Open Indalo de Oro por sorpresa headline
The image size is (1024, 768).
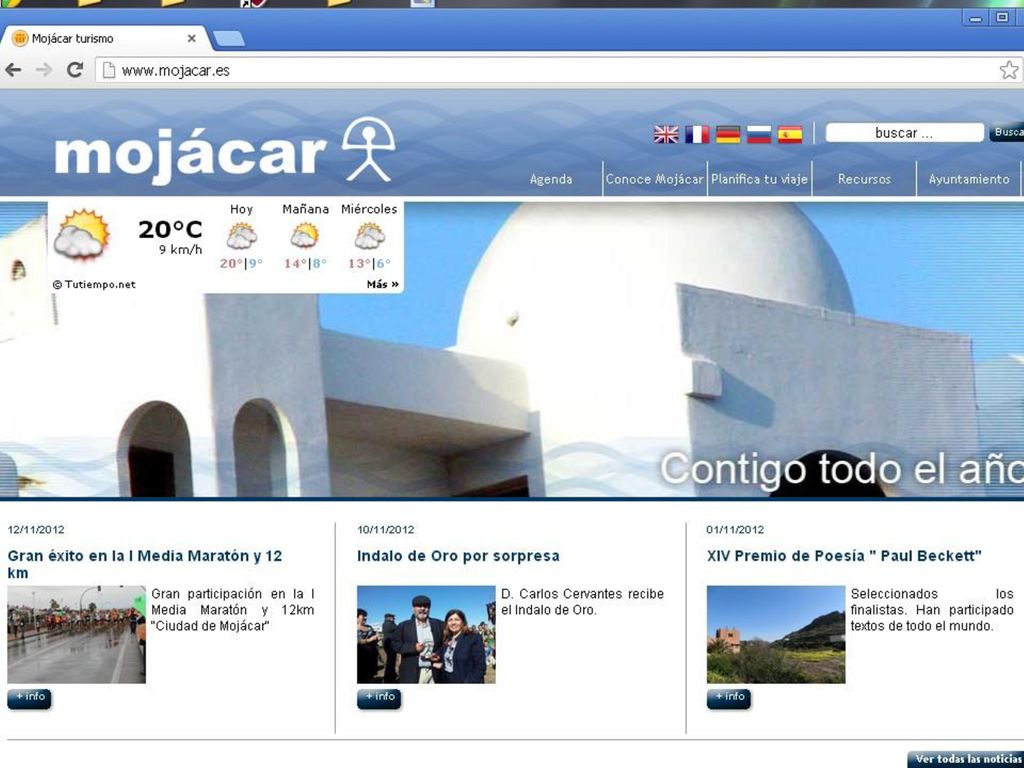tap(458, 556)
